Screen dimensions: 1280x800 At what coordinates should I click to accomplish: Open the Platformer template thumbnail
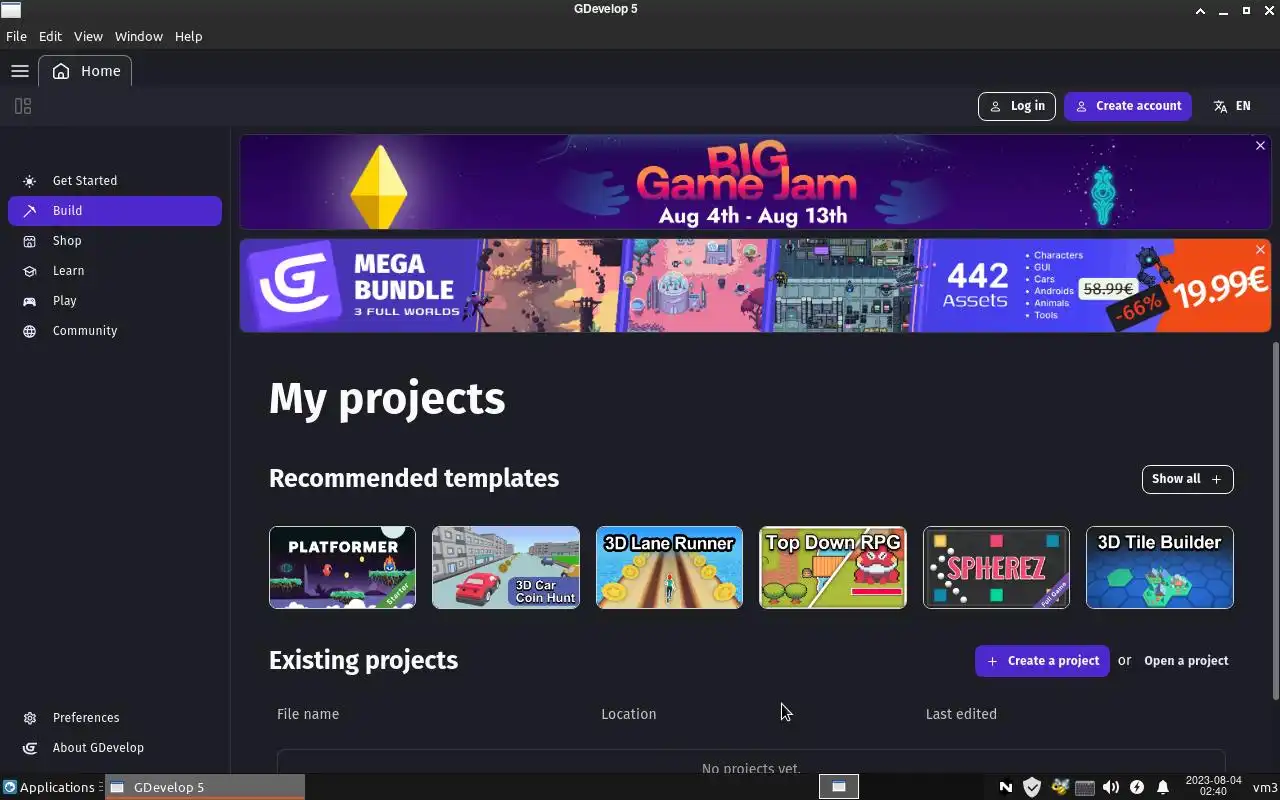pos(342,567)
